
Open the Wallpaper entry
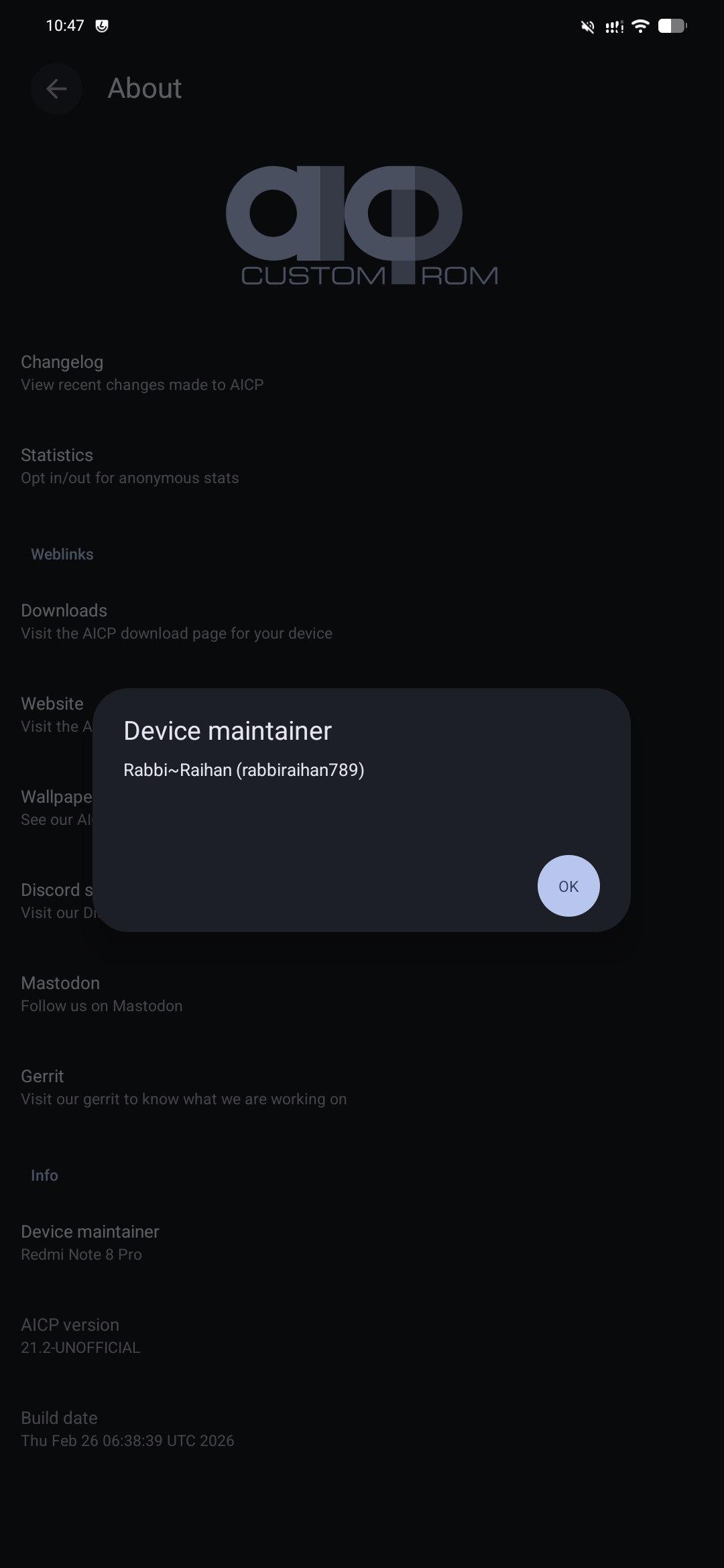tap(47, 808)
